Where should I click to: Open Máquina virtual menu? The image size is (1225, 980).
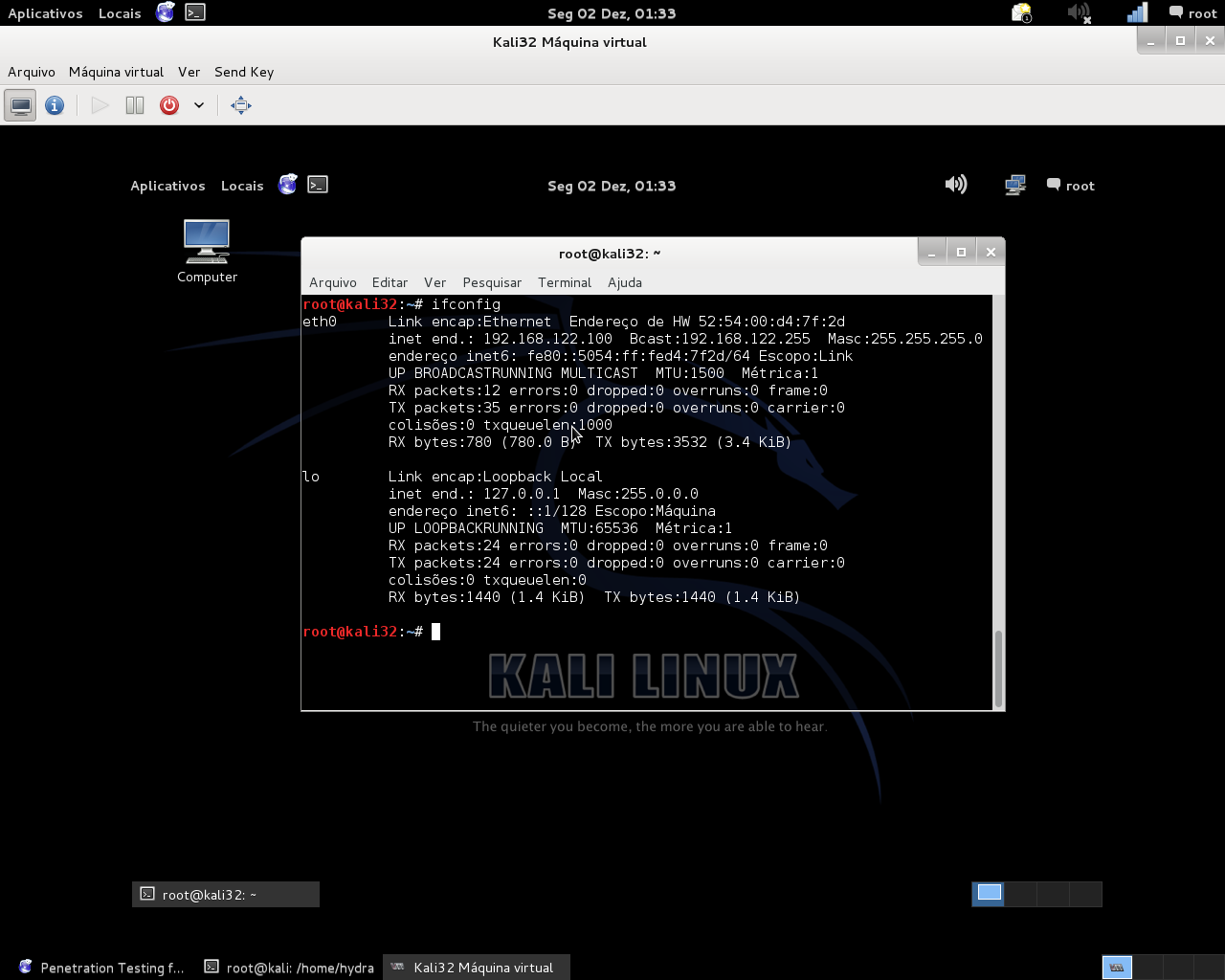[116, 72]
